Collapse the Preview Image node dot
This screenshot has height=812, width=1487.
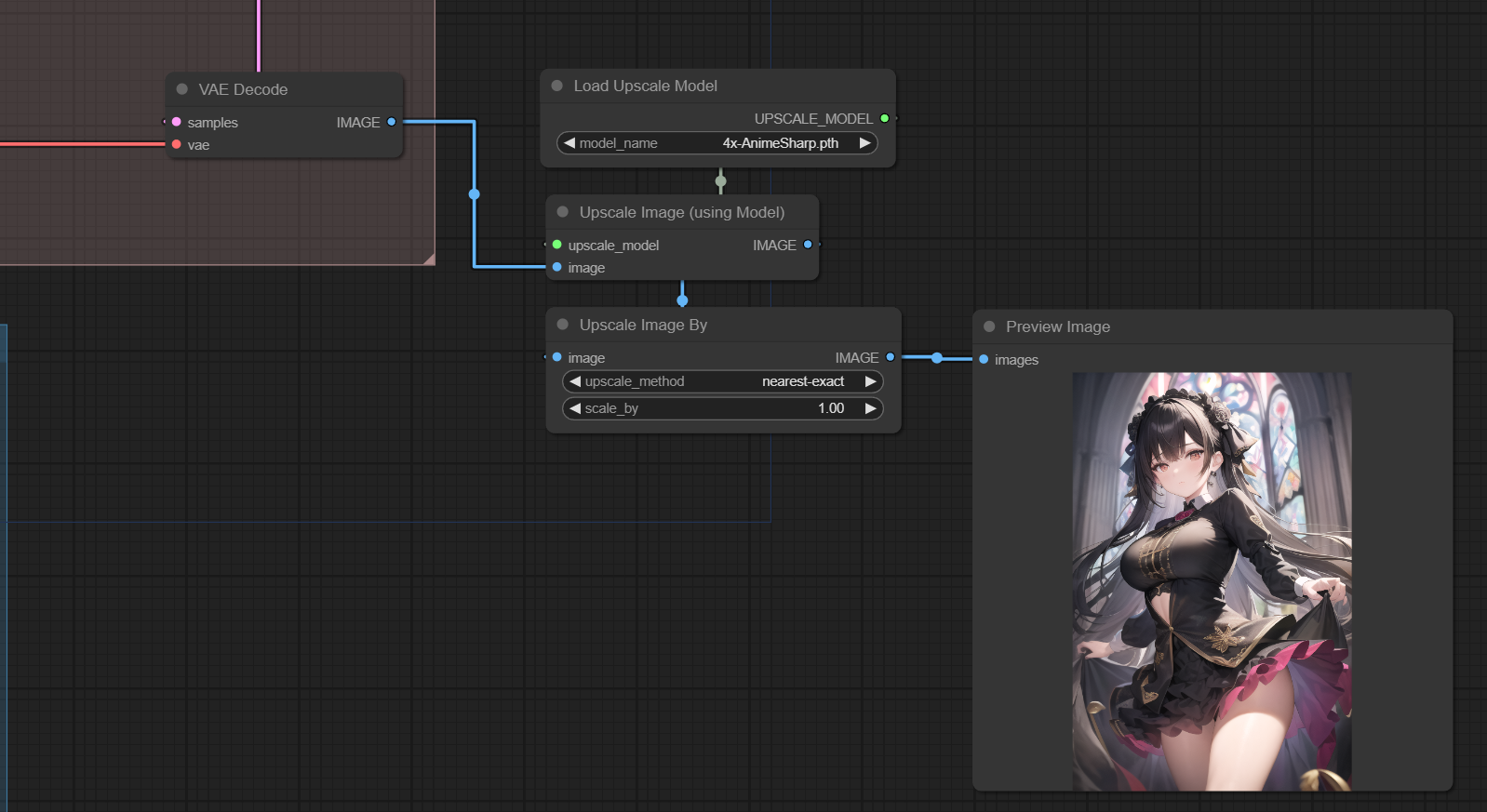(989, 326)
